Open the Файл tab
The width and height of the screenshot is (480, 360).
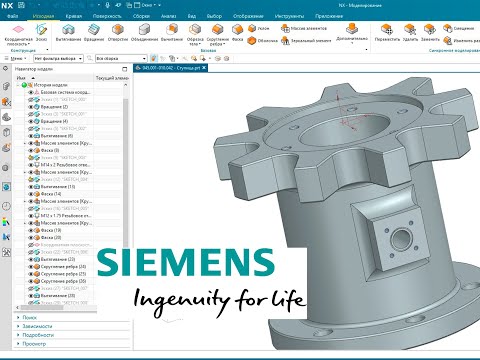13,16
